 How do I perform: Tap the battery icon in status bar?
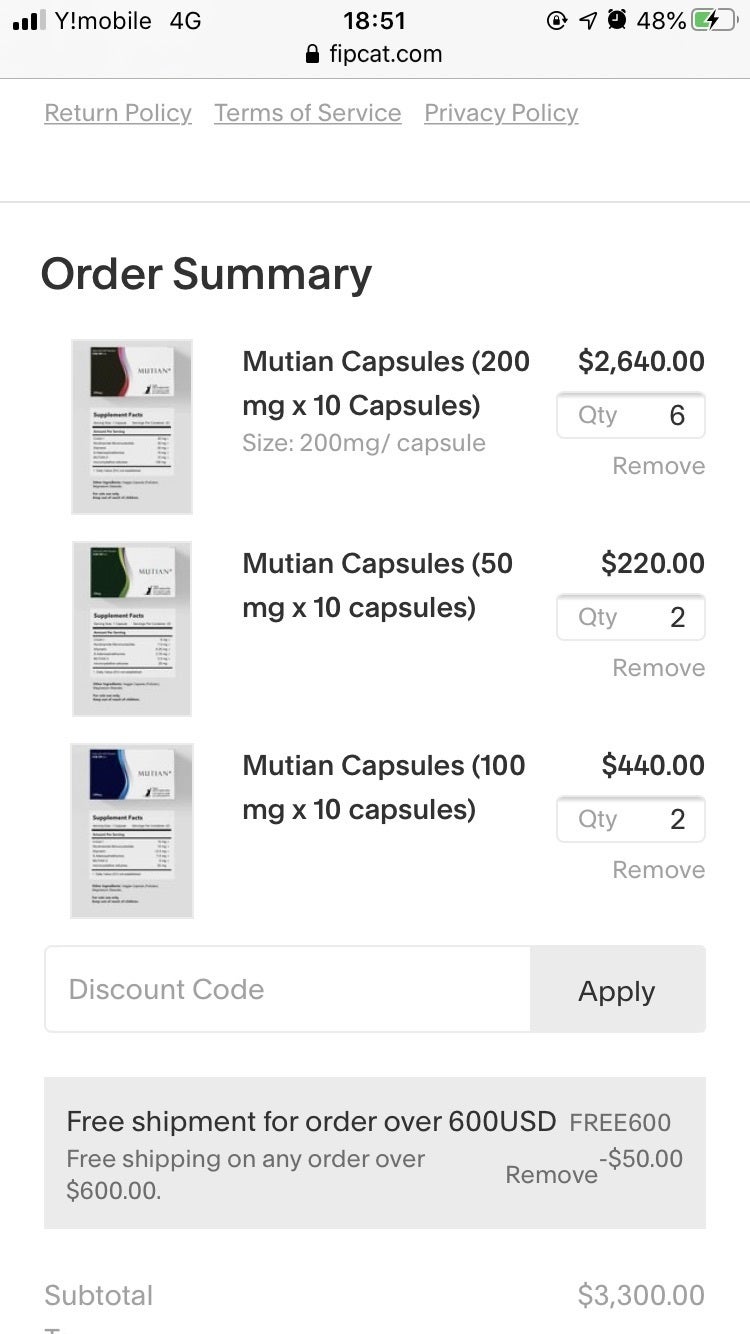713,21
